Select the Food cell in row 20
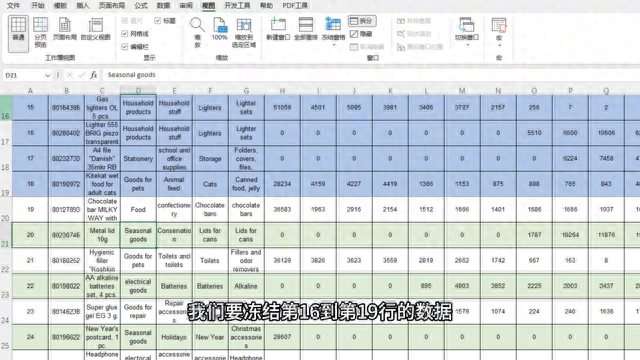The image size is (640, 360). (x=138, y=210)
